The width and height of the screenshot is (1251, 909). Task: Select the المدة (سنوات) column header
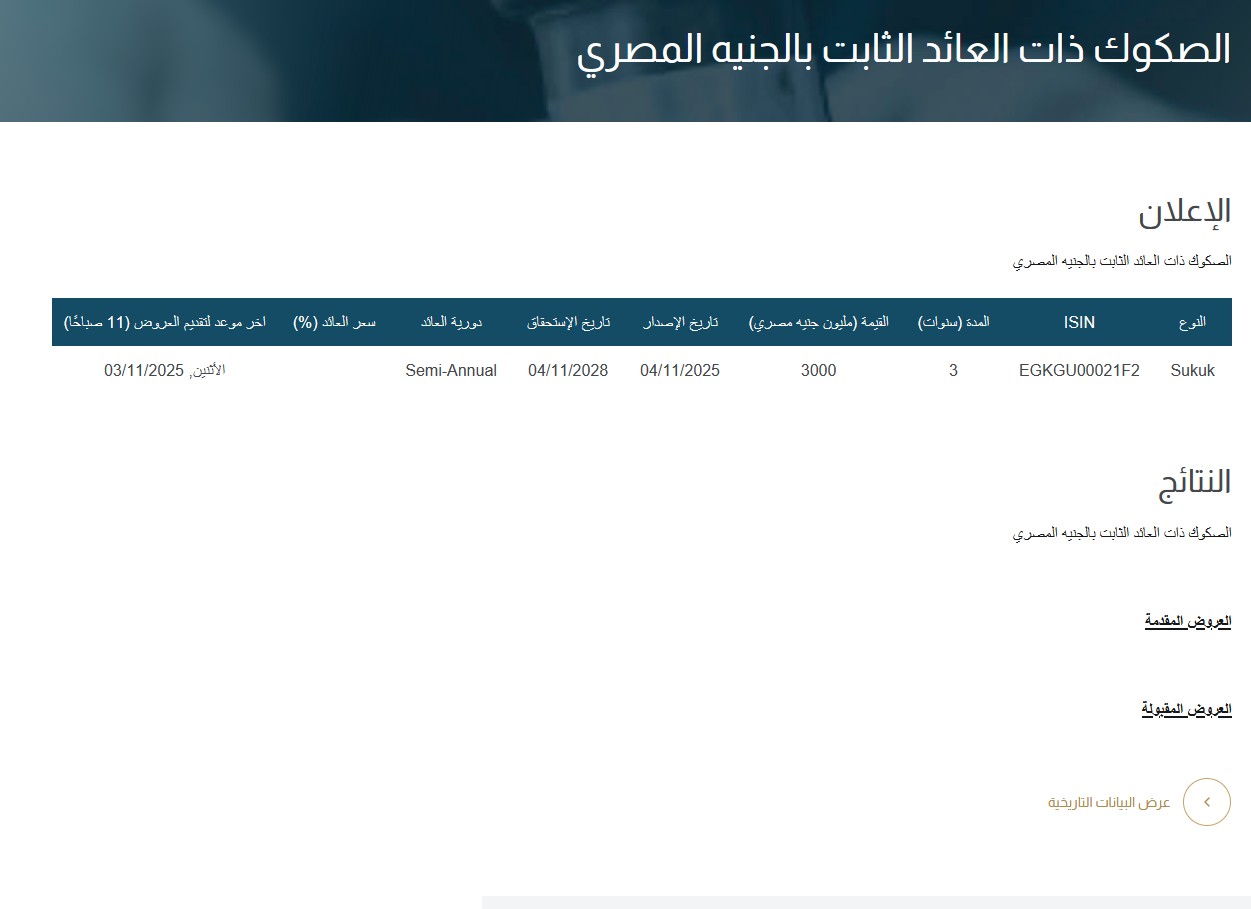tap(953, 322)
